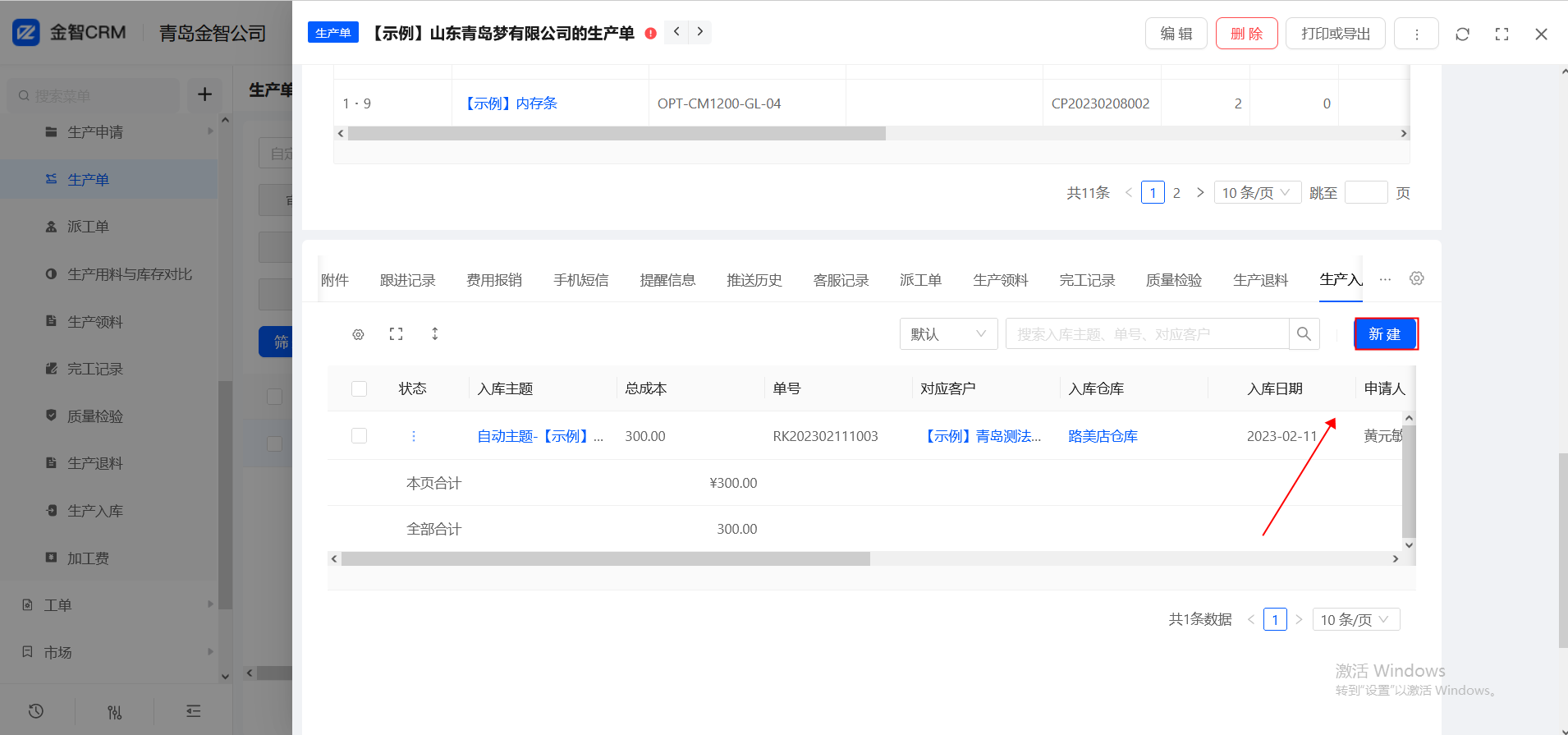
Task: Click the 打印或导出 button
Action: (1336, 34)
